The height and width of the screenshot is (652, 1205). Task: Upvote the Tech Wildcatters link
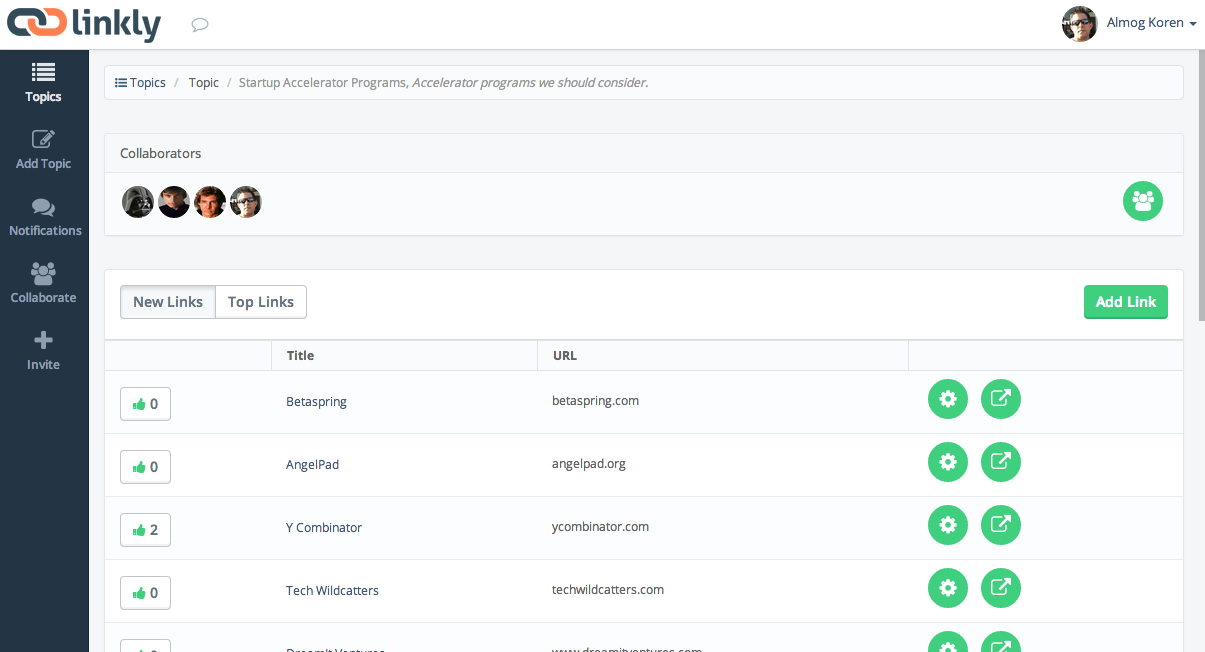[x=145, y=593]
